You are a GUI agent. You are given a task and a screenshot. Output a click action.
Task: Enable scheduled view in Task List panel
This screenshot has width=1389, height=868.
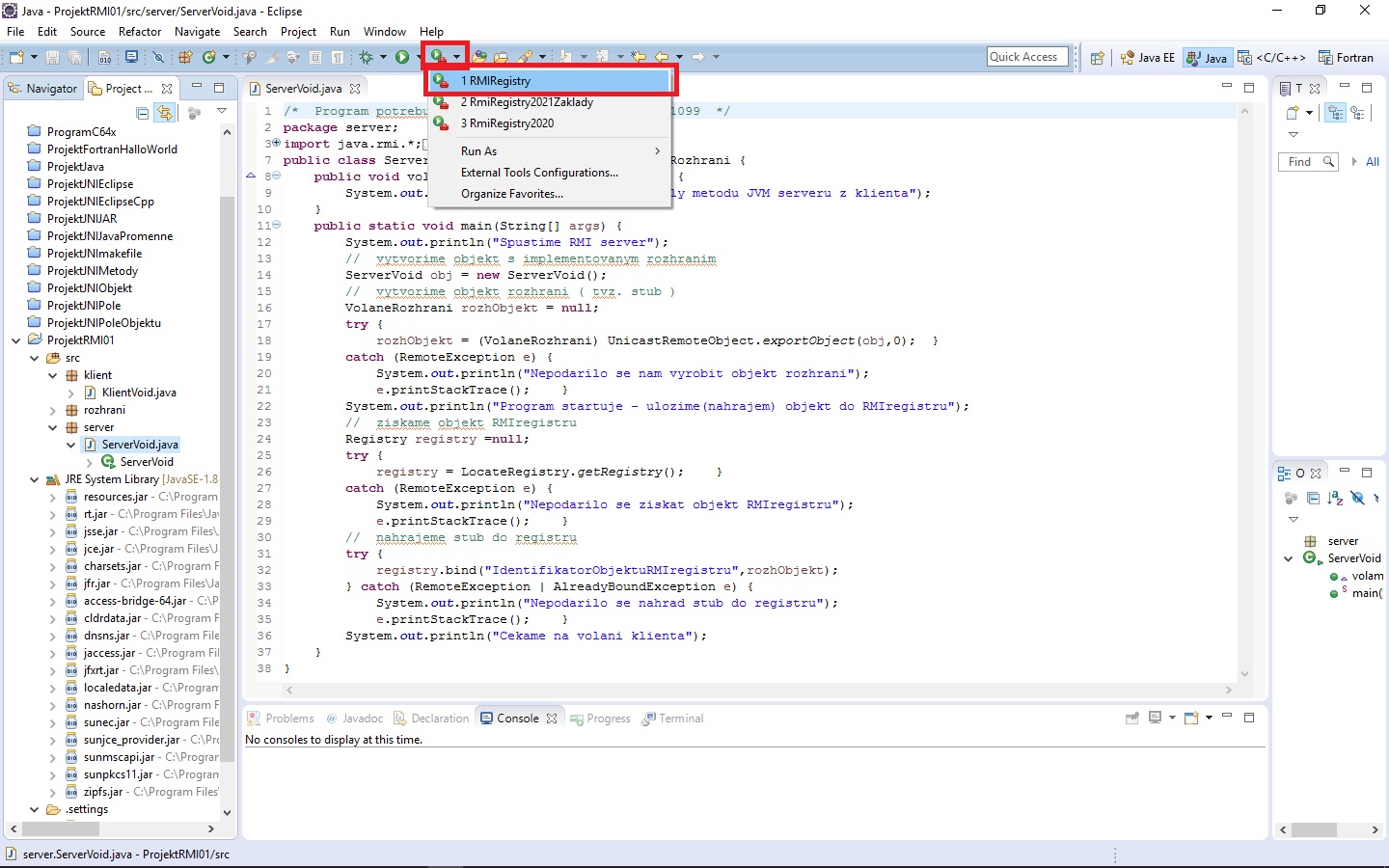pyautogui.click(x=1359, y=112)
